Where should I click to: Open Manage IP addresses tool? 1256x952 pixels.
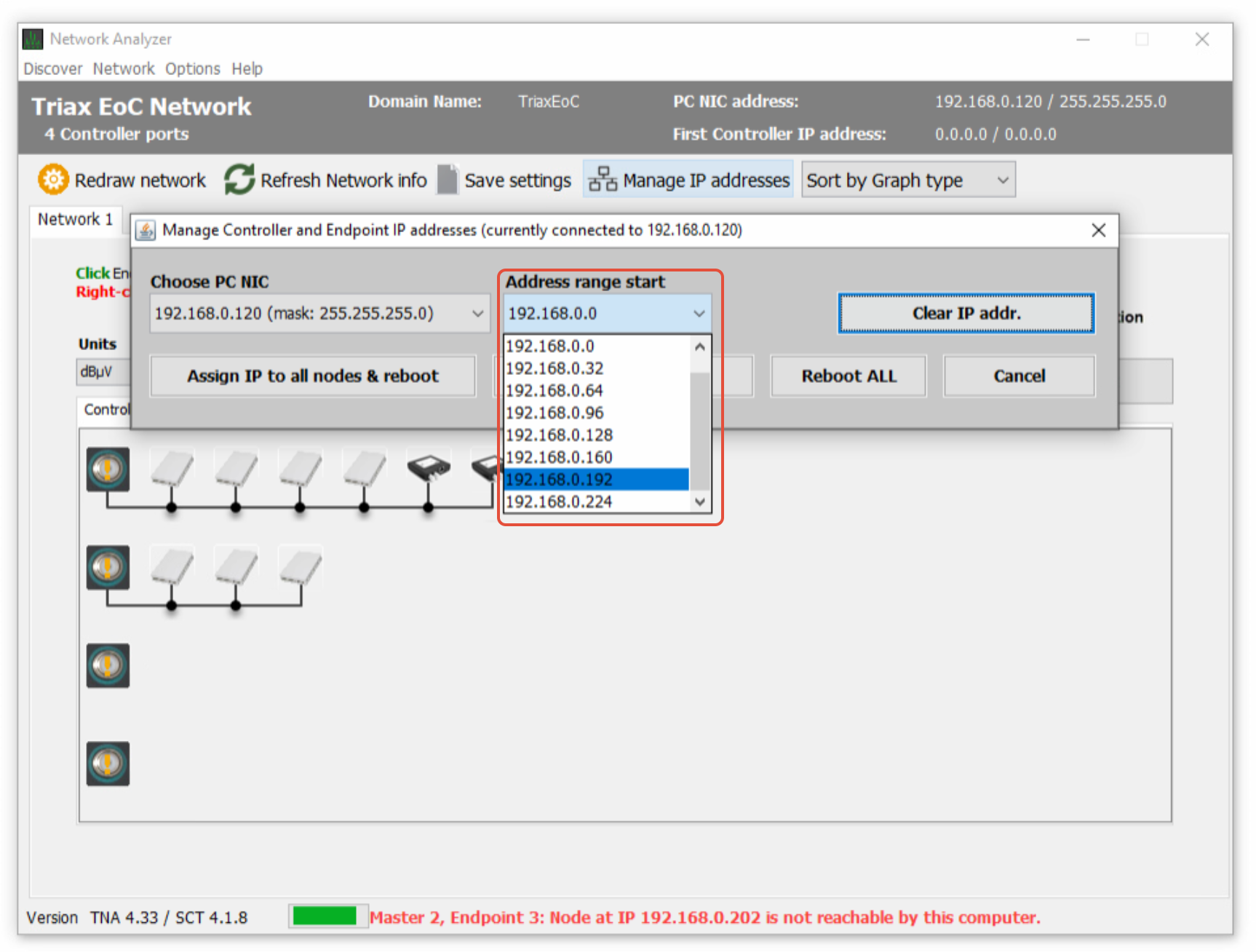pyautogui.click(x=688, y=180)
